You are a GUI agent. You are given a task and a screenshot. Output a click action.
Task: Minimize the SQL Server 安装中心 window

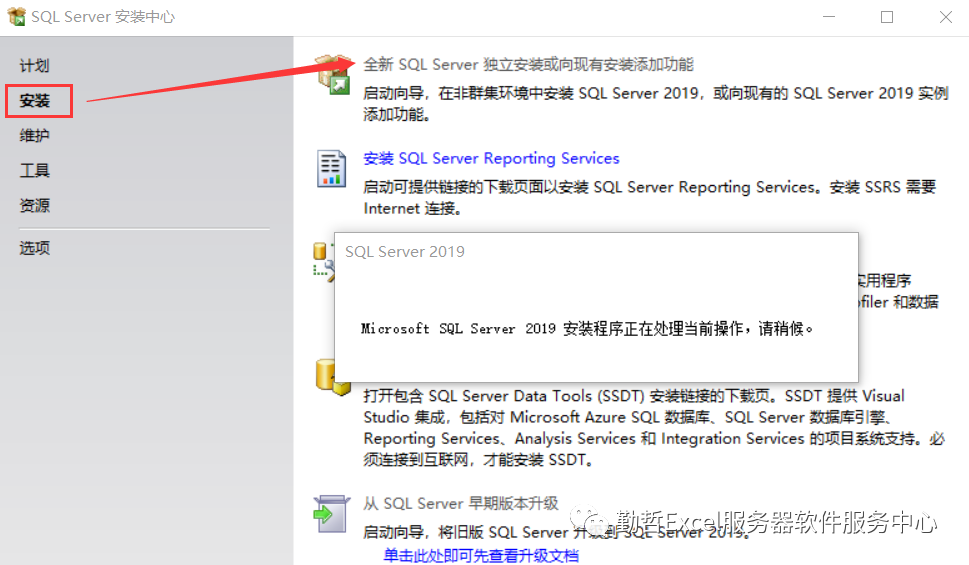(x=829, y=17)
